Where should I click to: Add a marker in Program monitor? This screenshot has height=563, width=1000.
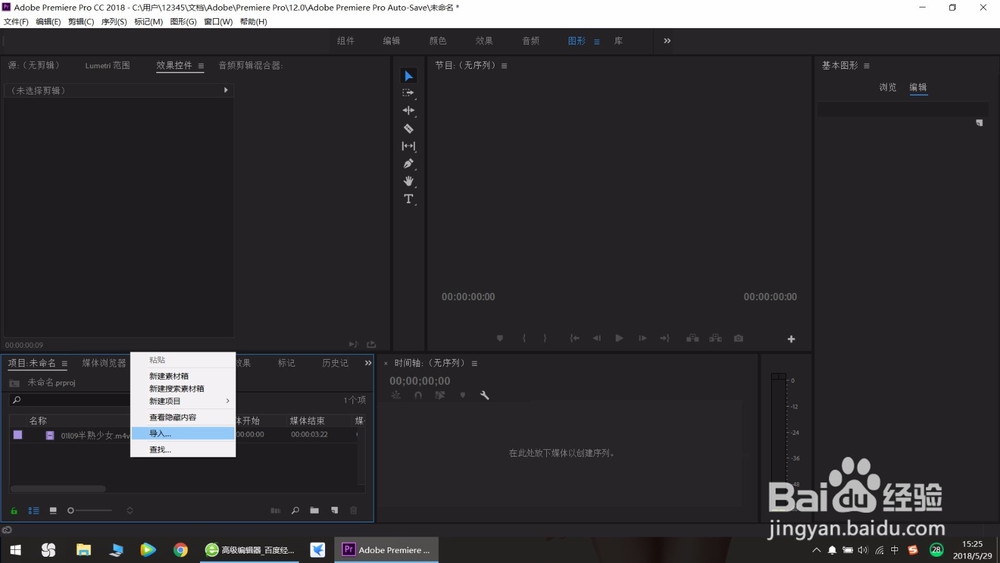tap(500, 339)
